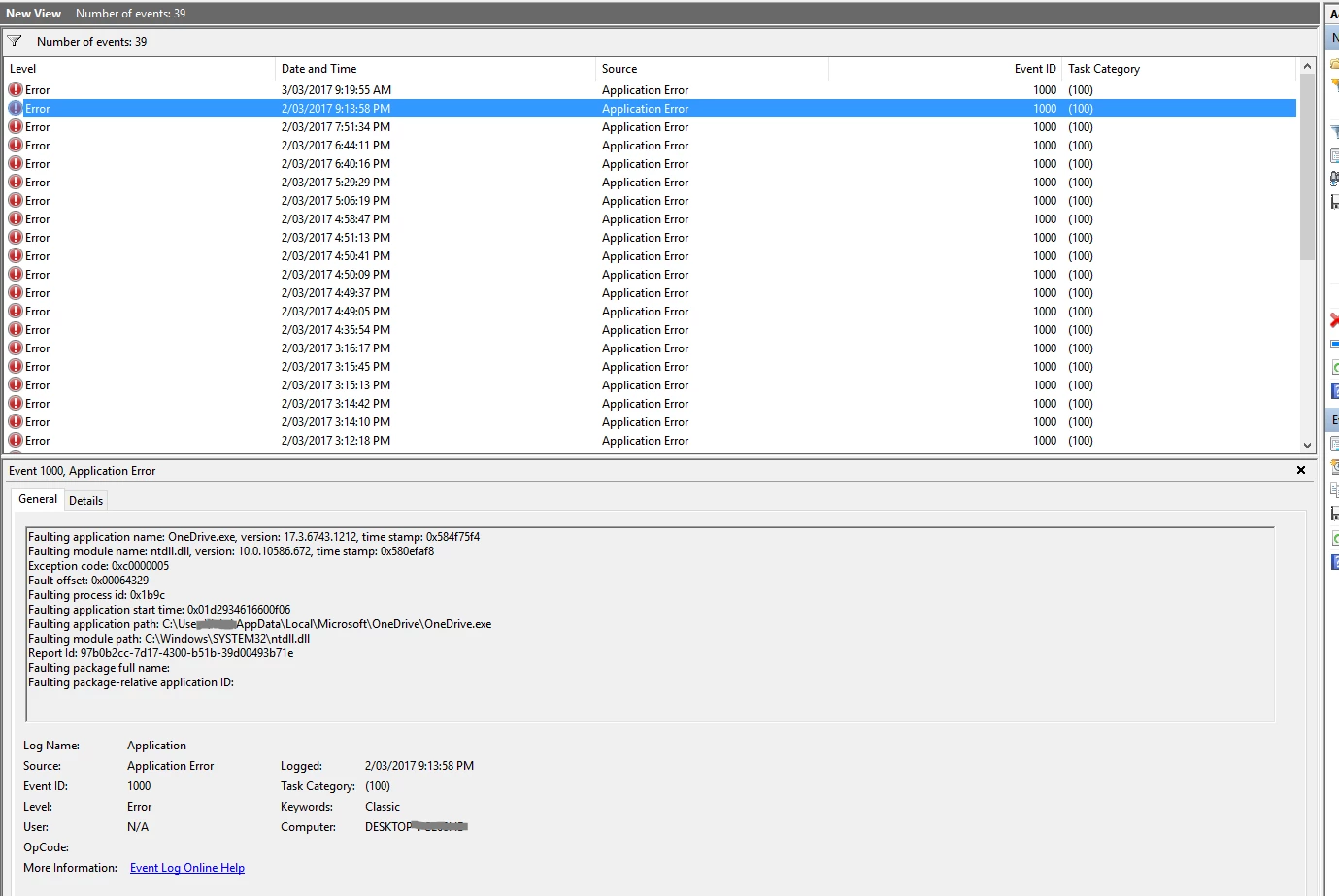Screen dimensions: 1339x896
Task: Click Application Error source in 9:19:55 AM row
Action: click(645, 89)
